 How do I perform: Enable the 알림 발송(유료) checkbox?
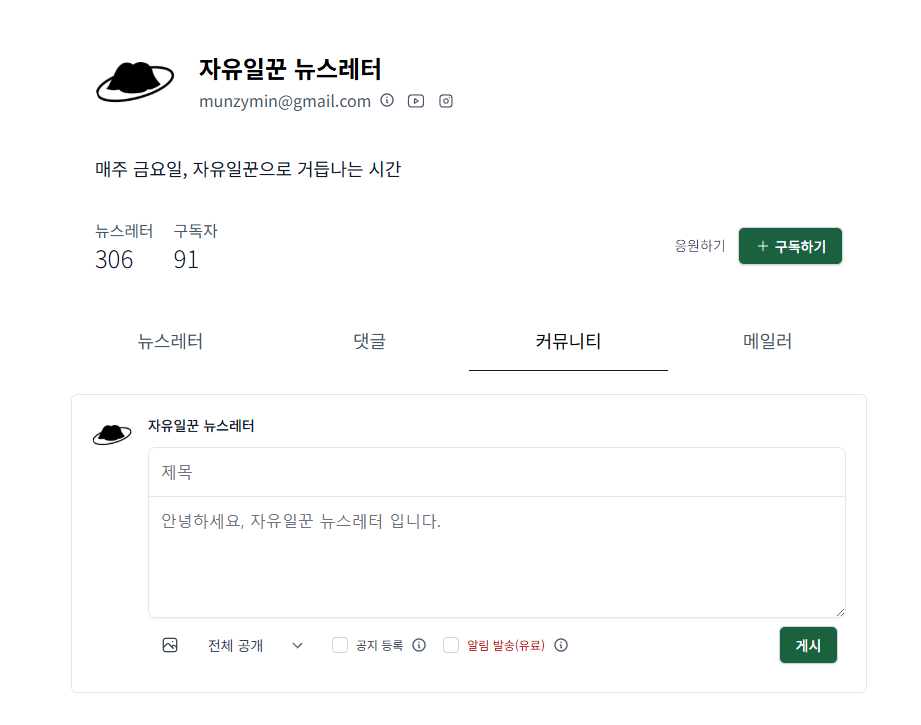(450, 645)
